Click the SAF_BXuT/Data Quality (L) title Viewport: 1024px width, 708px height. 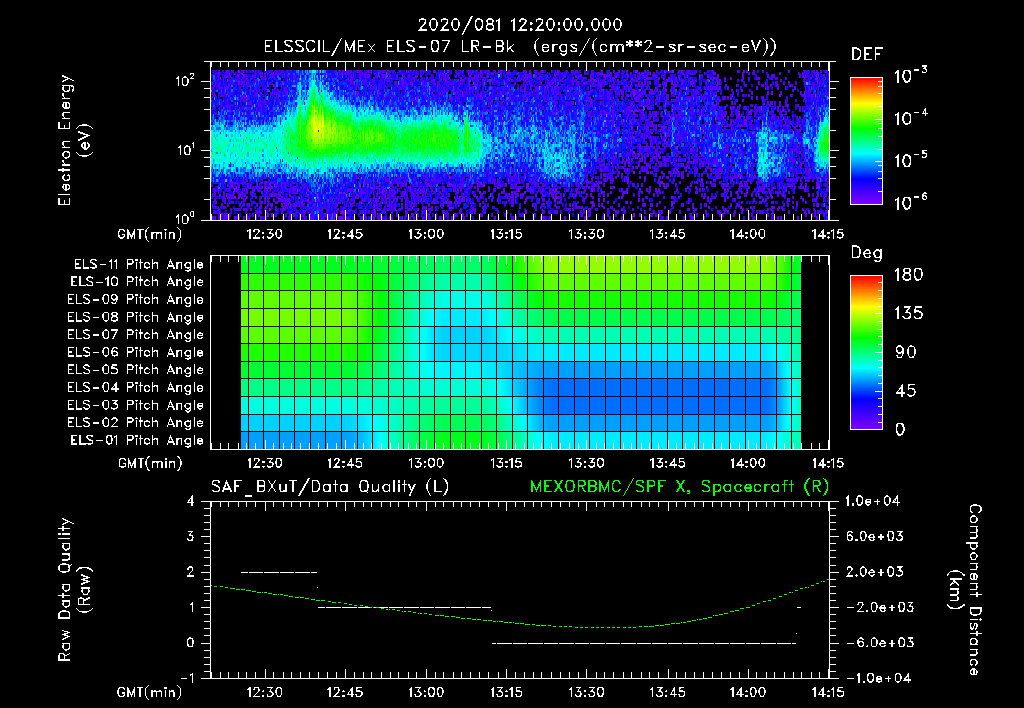coord(330,487)
